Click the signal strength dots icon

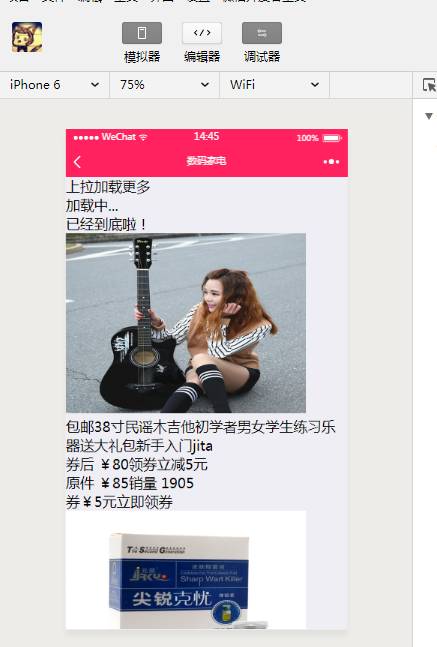86,137
